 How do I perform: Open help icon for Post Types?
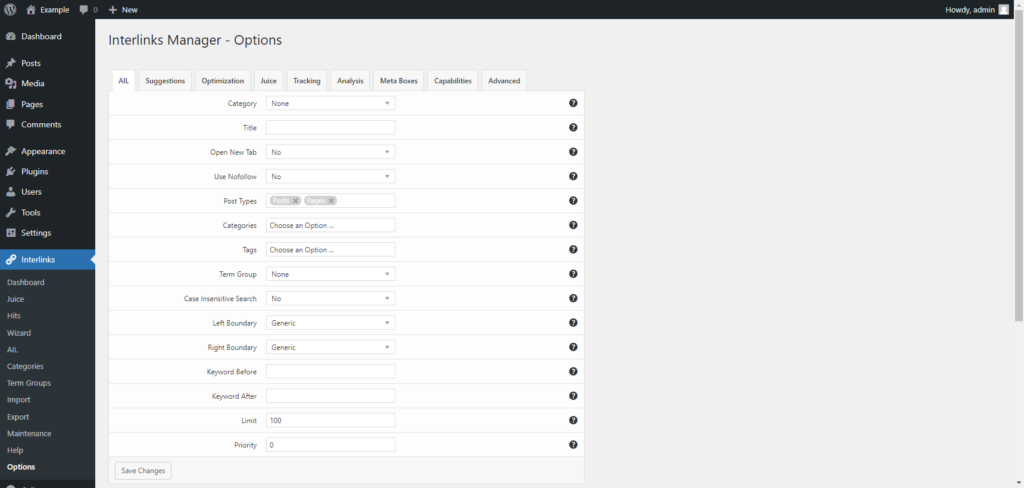point(573,201)
